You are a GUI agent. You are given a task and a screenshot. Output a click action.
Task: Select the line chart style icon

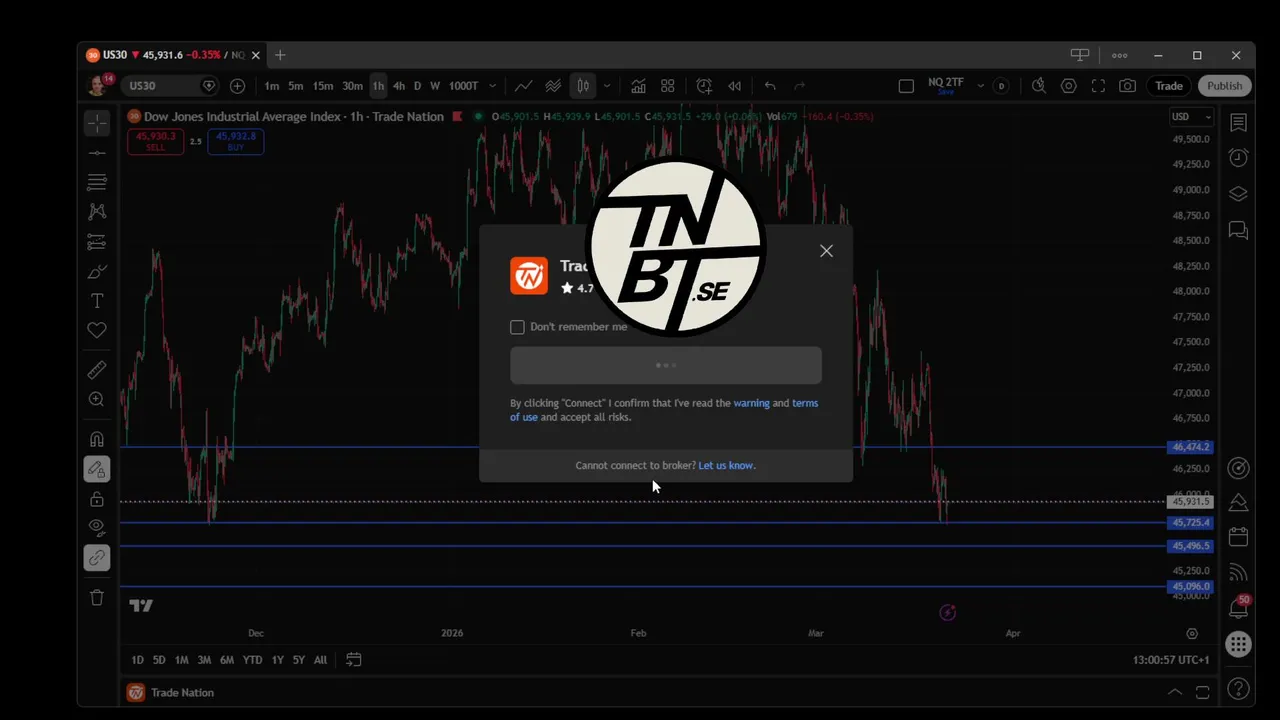524,86
